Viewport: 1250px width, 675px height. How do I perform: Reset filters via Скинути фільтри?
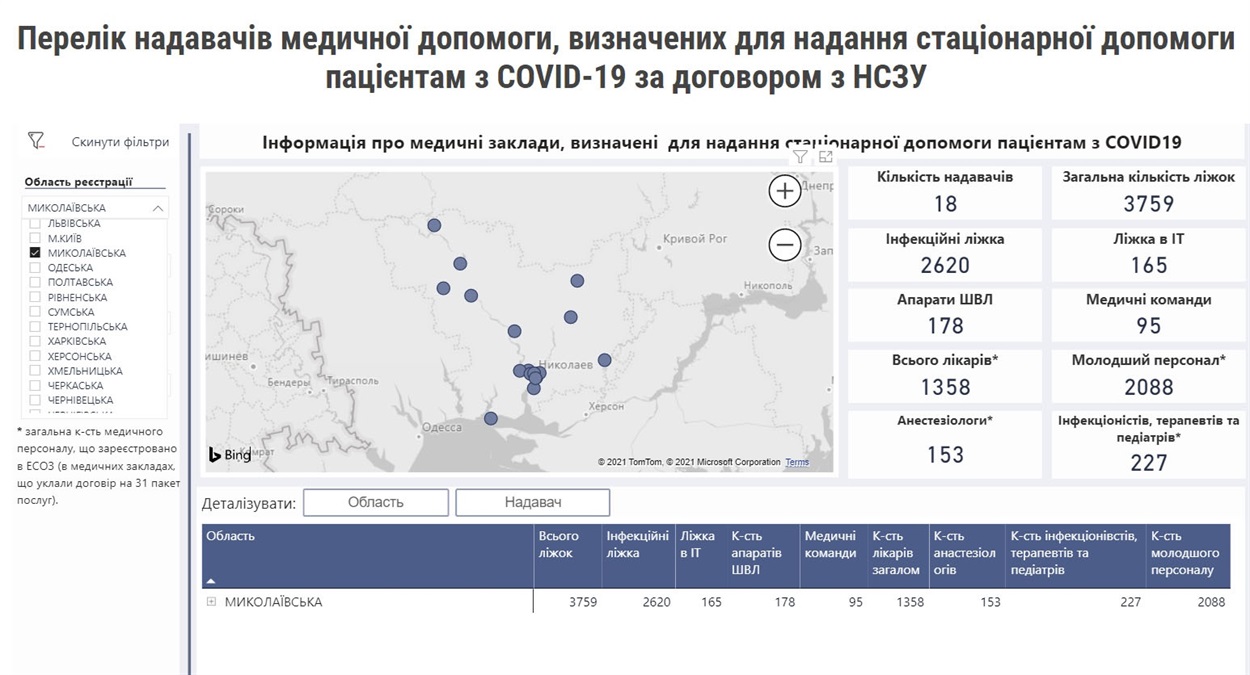click(x=120, y=142)
